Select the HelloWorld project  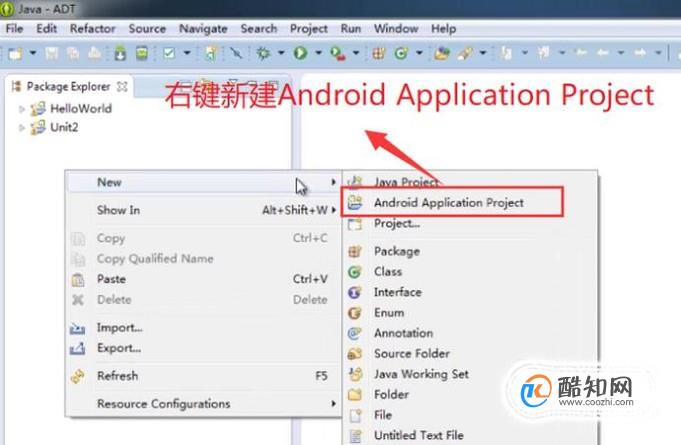coord(81,109)
